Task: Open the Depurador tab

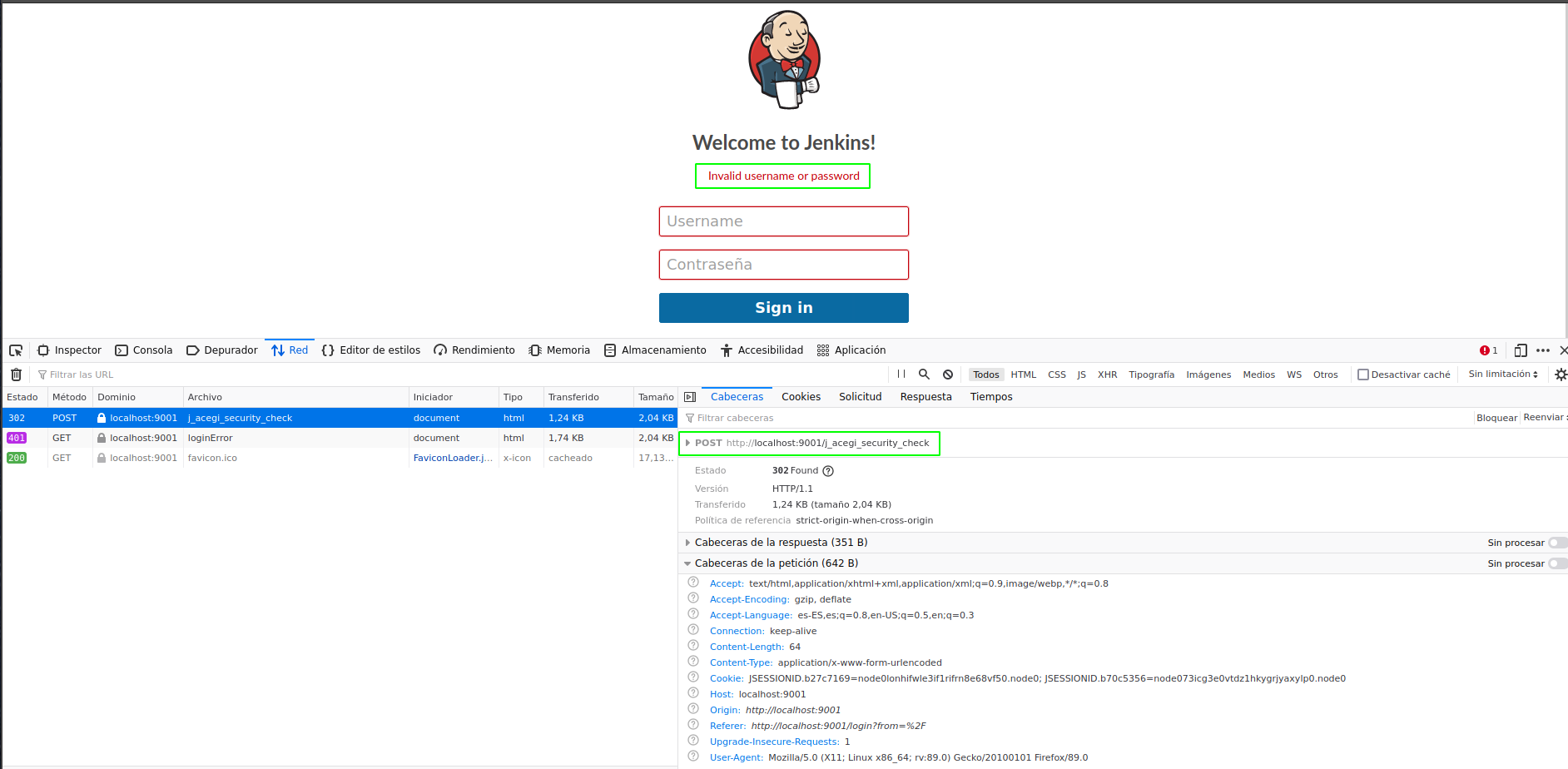Action: pos(221,350)
